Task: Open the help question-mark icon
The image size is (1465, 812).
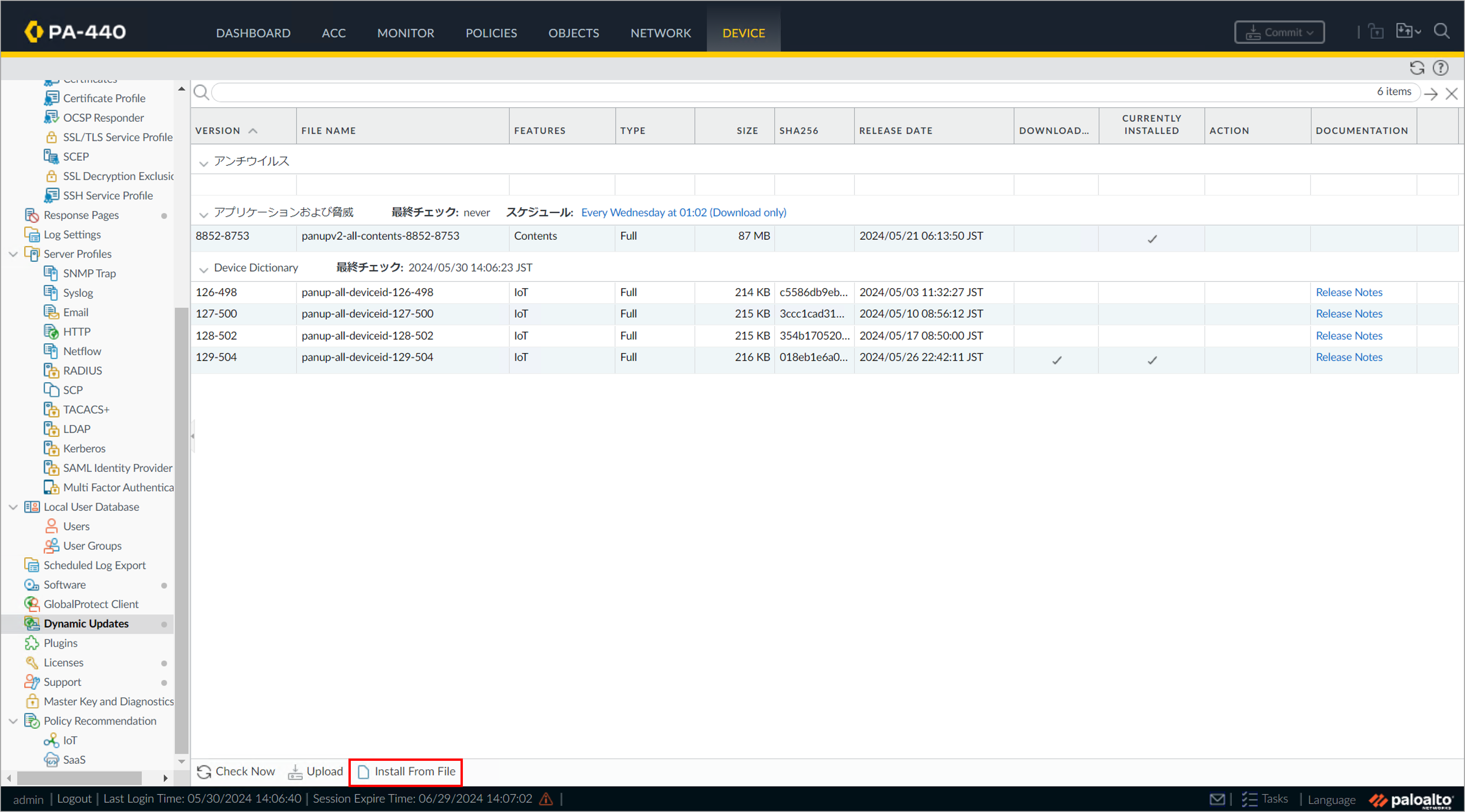Action: coord(1440,68)
